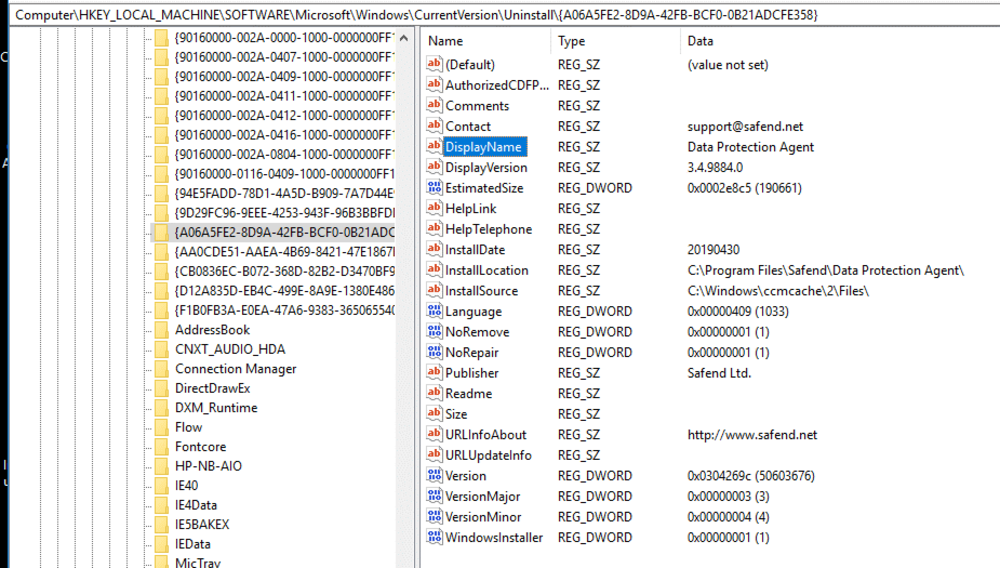
Task: Click the tree pane scroll up arrow
Action: 404,38
